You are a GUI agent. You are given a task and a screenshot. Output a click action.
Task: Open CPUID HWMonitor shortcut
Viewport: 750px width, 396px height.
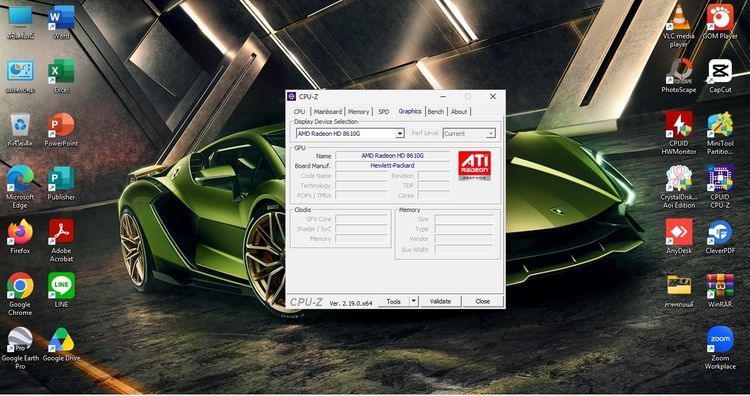tap(679, 133)
